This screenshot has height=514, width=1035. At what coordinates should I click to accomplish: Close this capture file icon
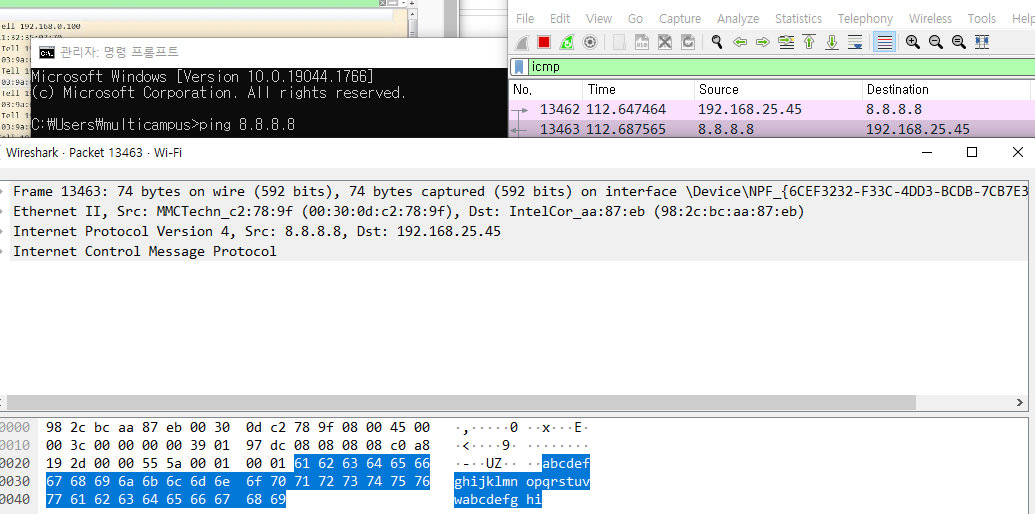tap(665, 42)
